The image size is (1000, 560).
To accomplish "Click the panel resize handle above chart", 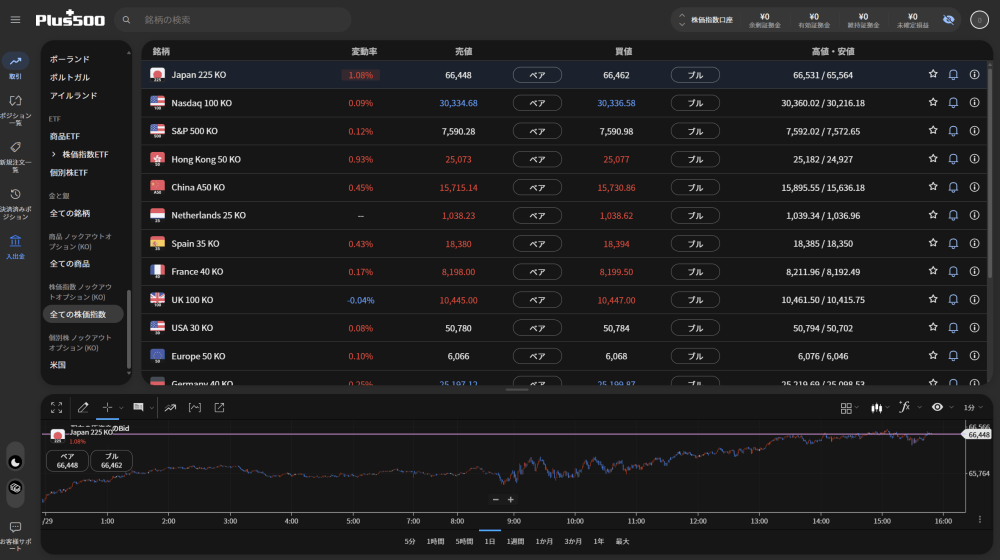I will (x=517, y=390).
